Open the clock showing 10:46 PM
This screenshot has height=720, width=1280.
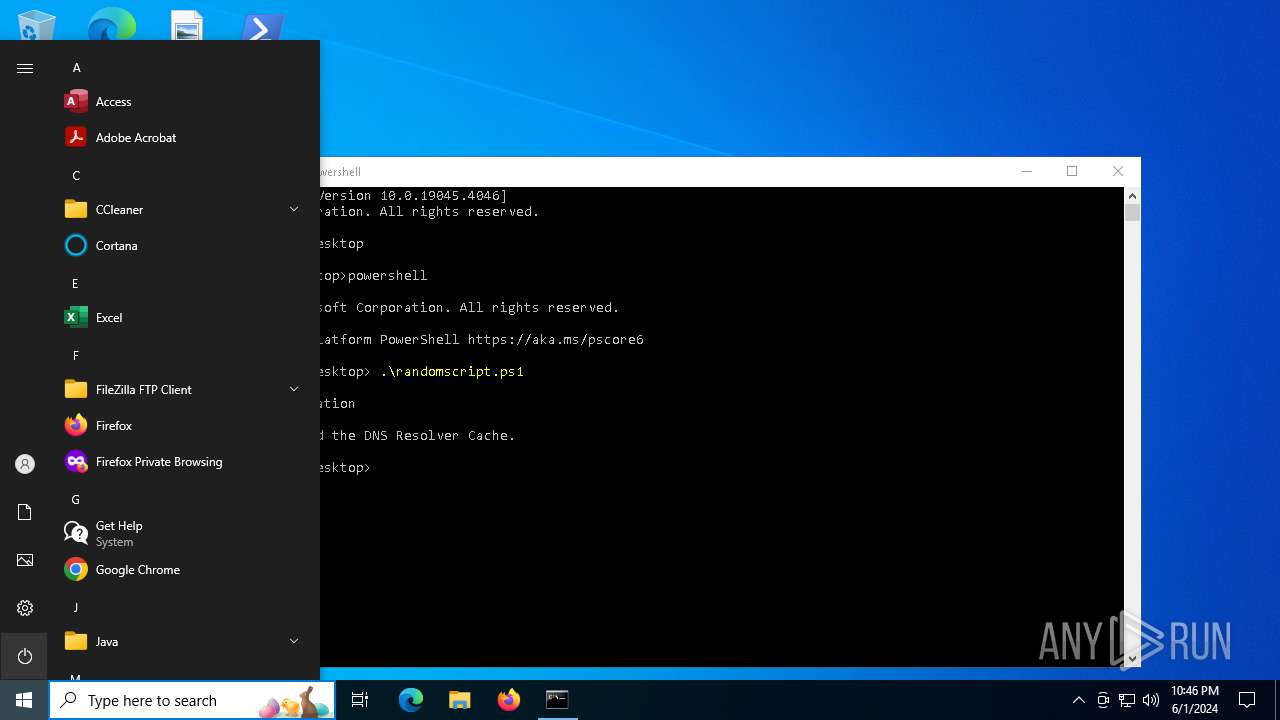pos(1195,700)
